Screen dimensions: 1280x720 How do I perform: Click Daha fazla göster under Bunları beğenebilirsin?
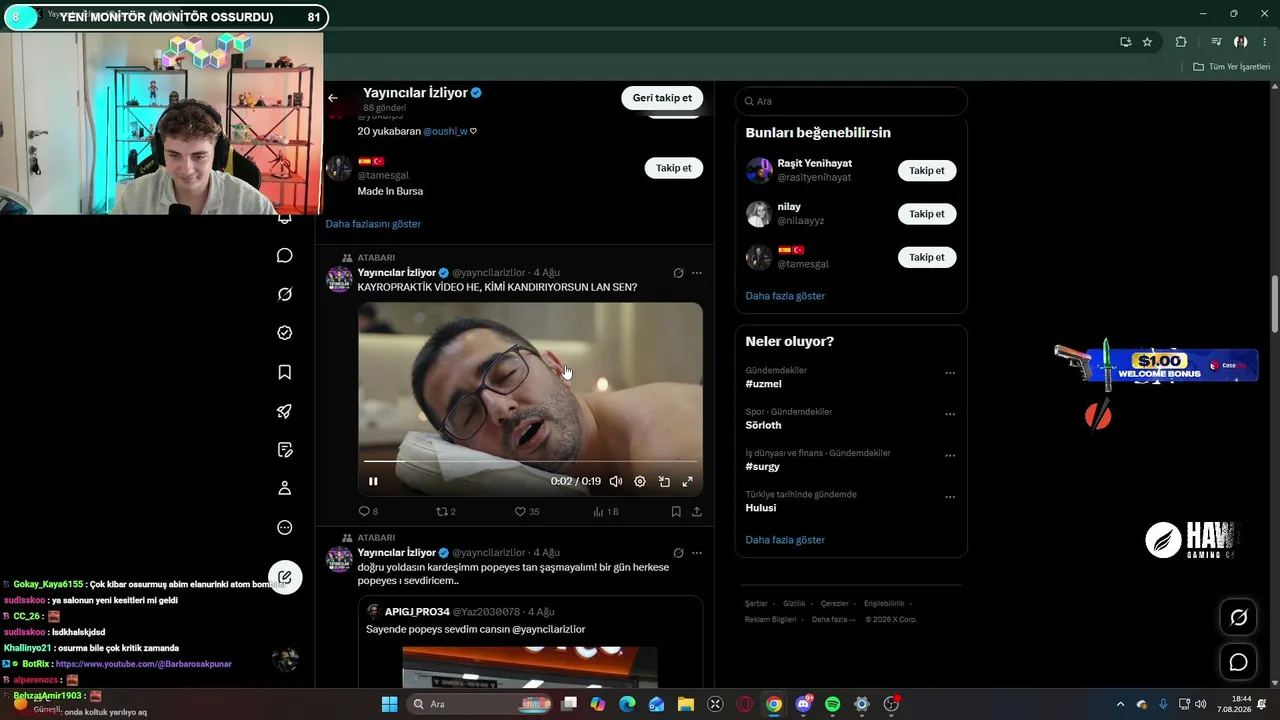(x=785, y=296)
